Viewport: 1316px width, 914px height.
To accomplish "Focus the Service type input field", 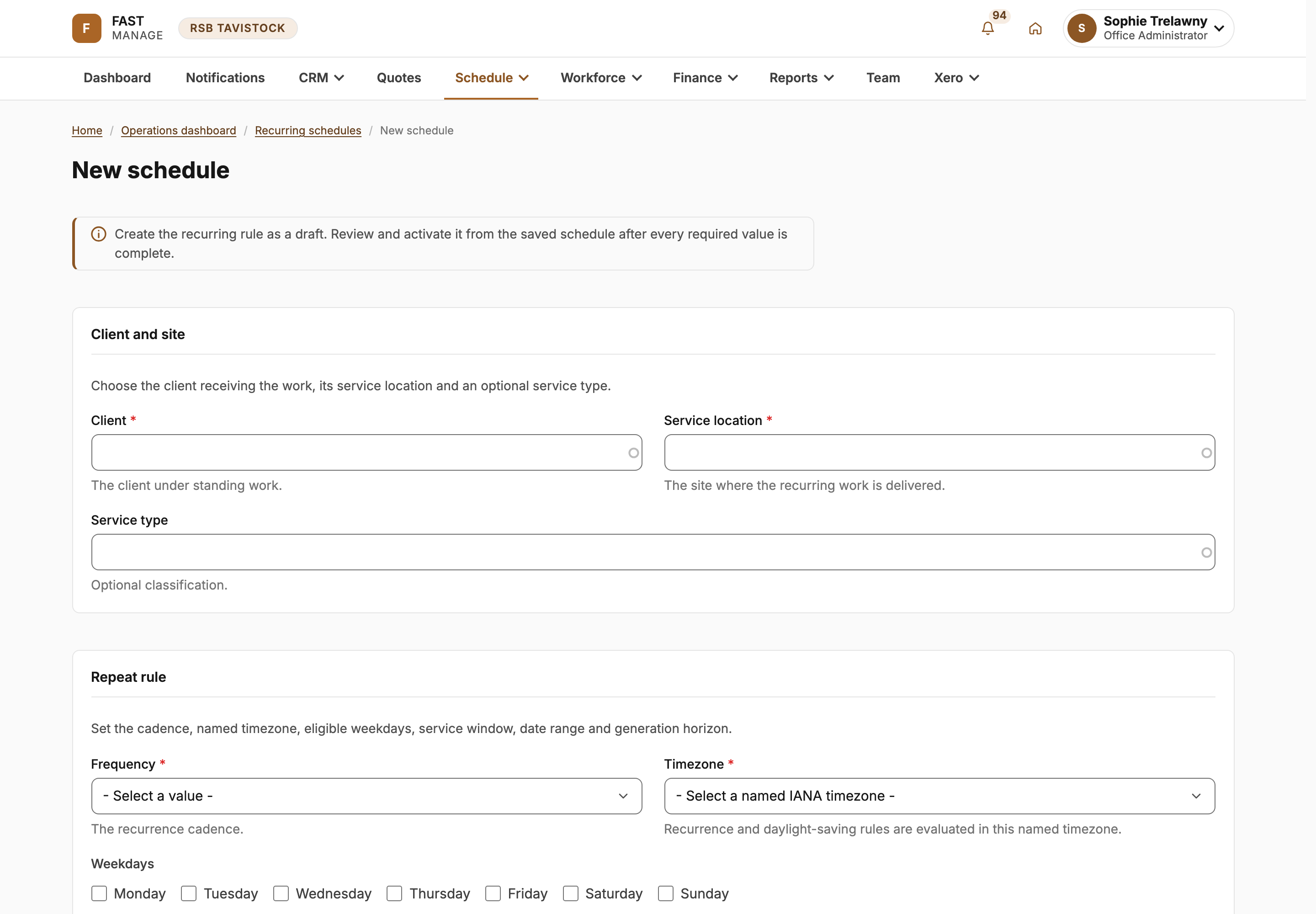I will tap(653, 552).
